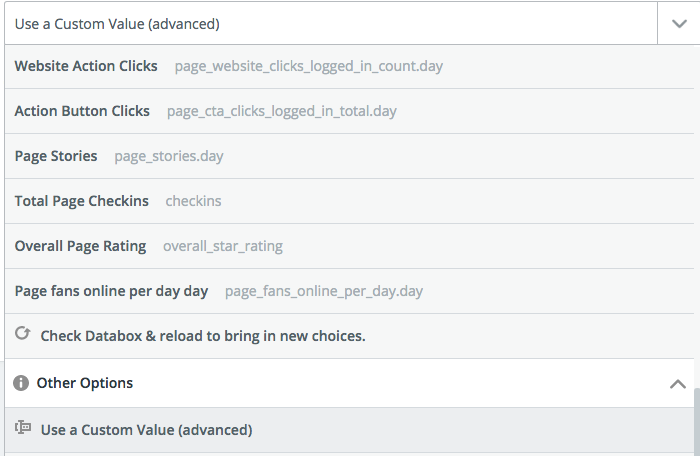Click the Other Options header label

click(85, 383)
